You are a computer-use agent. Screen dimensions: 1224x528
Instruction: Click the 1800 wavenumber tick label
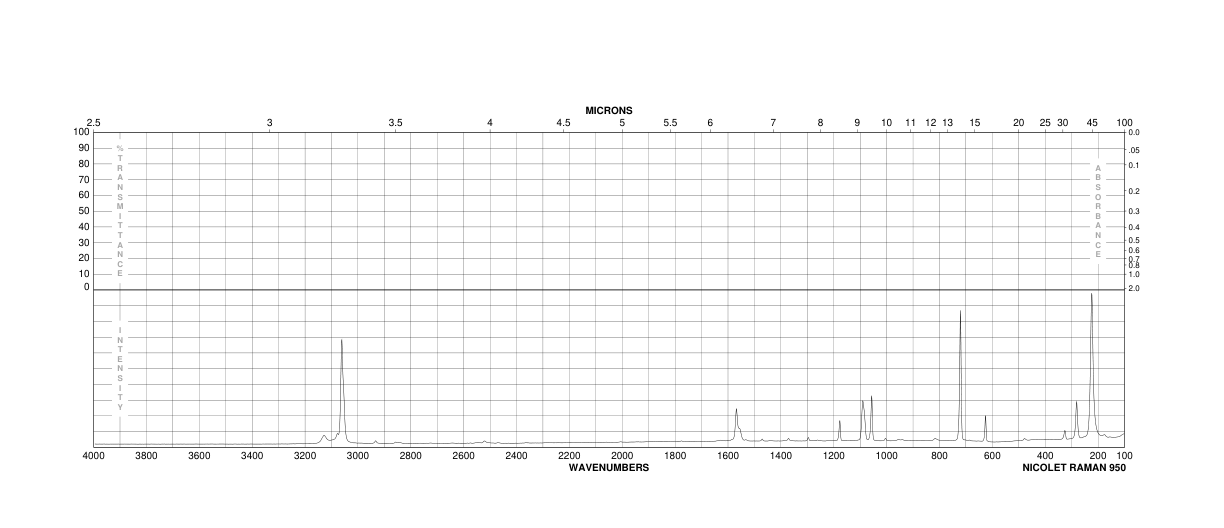[675, 456]
